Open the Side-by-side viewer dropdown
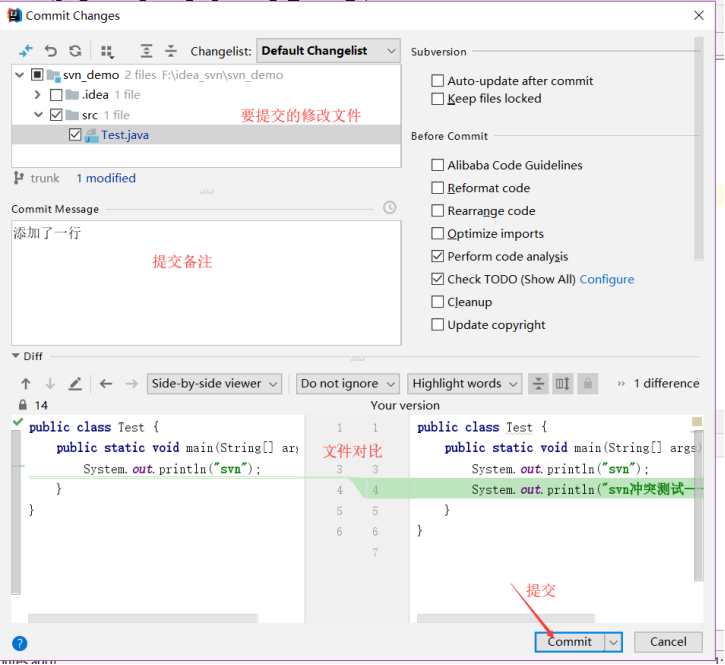Viewport: 725px width, 665px height. (x=214, y=384)
